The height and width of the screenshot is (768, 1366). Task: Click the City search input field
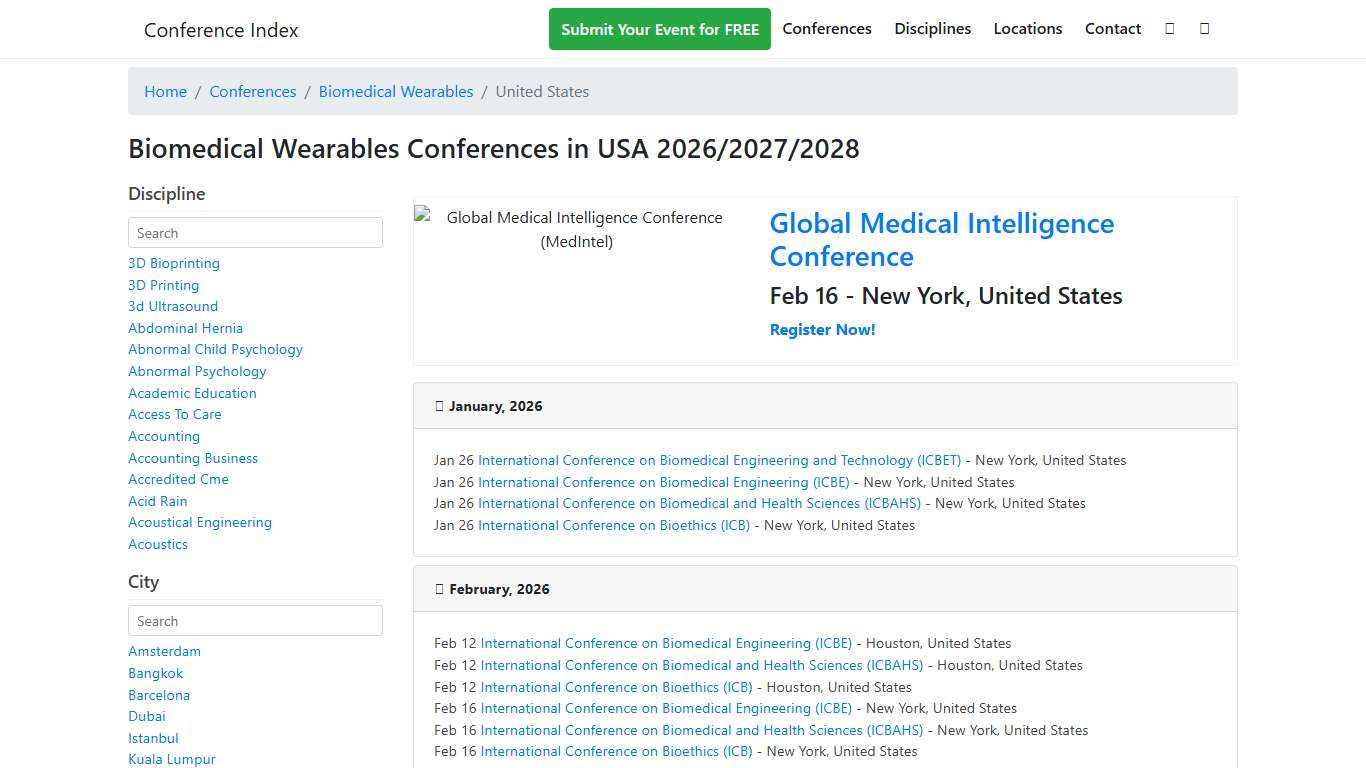coord(255,620)
